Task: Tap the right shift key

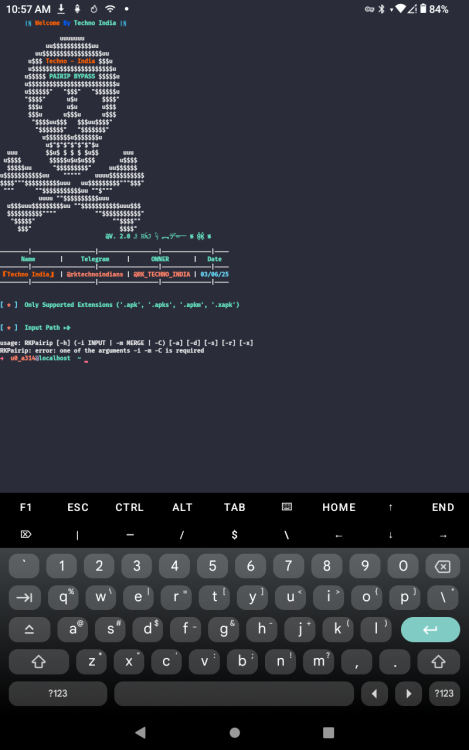Action: 438,662
